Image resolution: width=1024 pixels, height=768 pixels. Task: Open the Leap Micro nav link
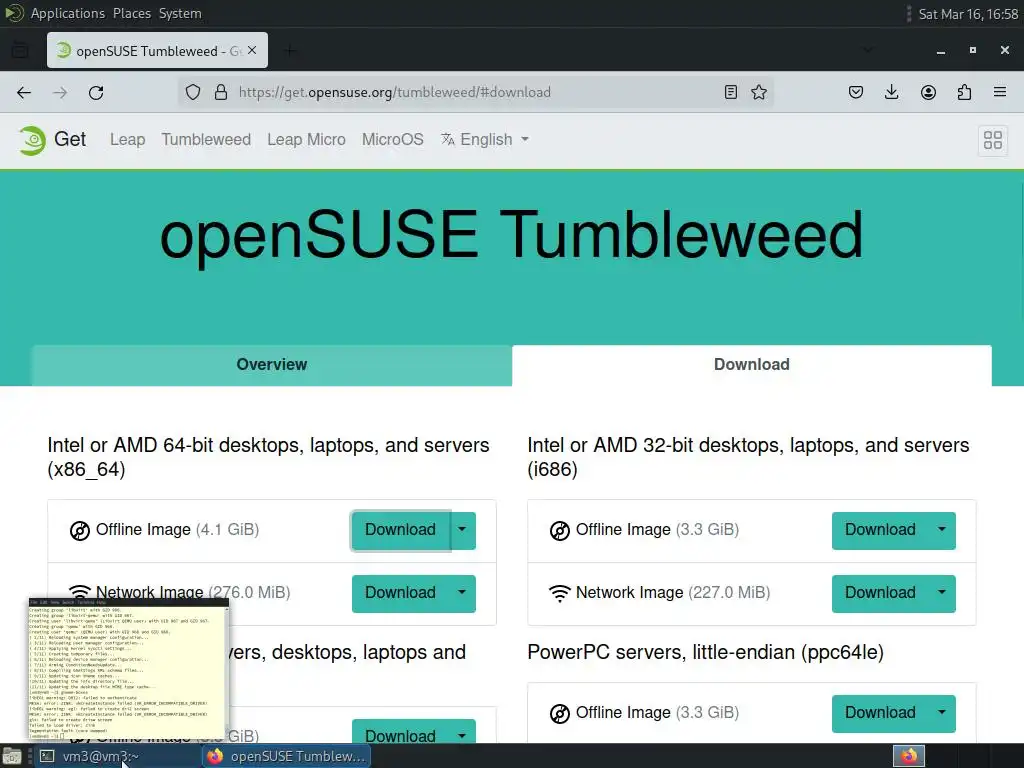click(306, 139)
